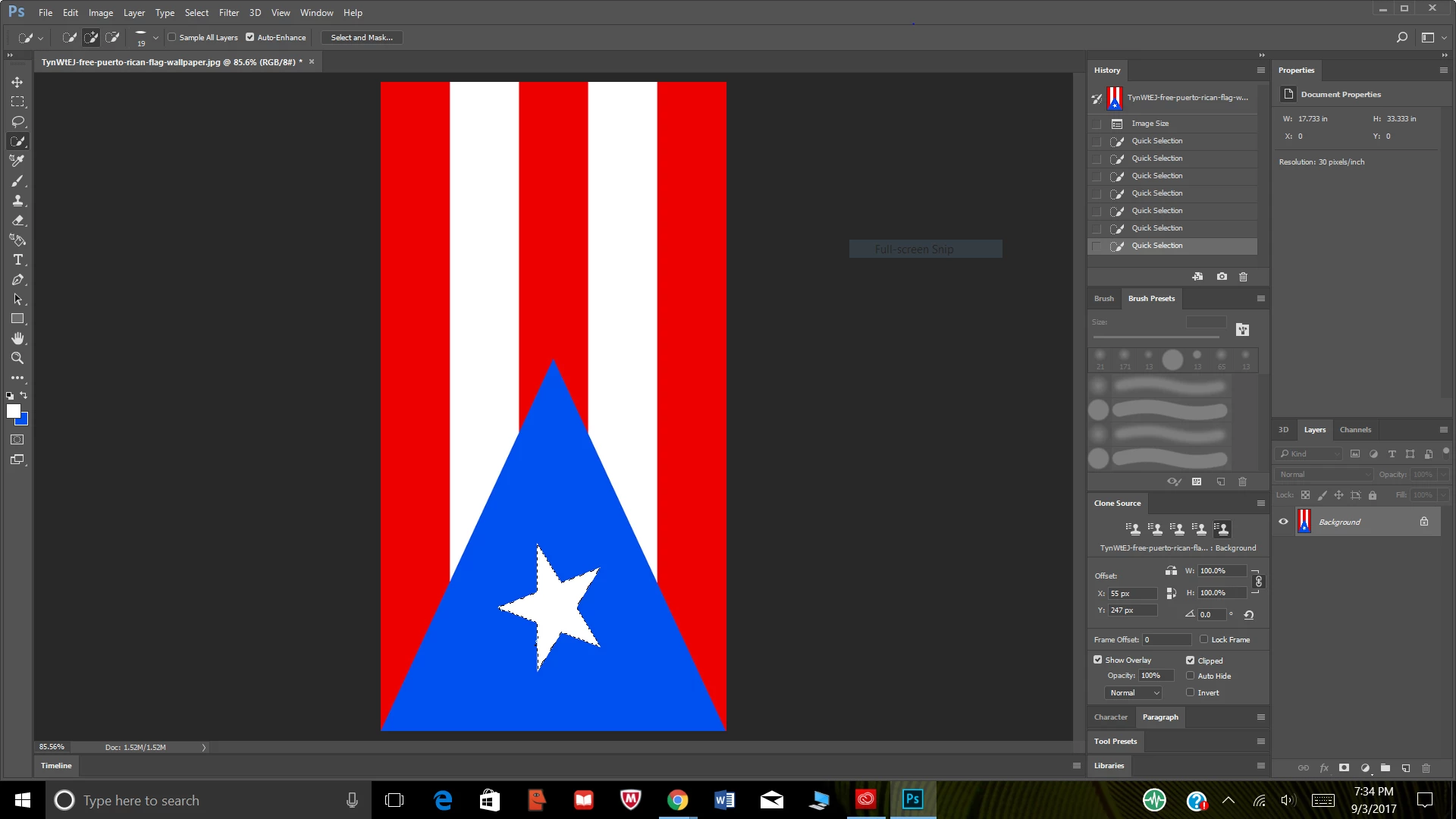The image size is (1456, 819).
Task: Select the Clone Stamp tool
Action: (17, 201)
